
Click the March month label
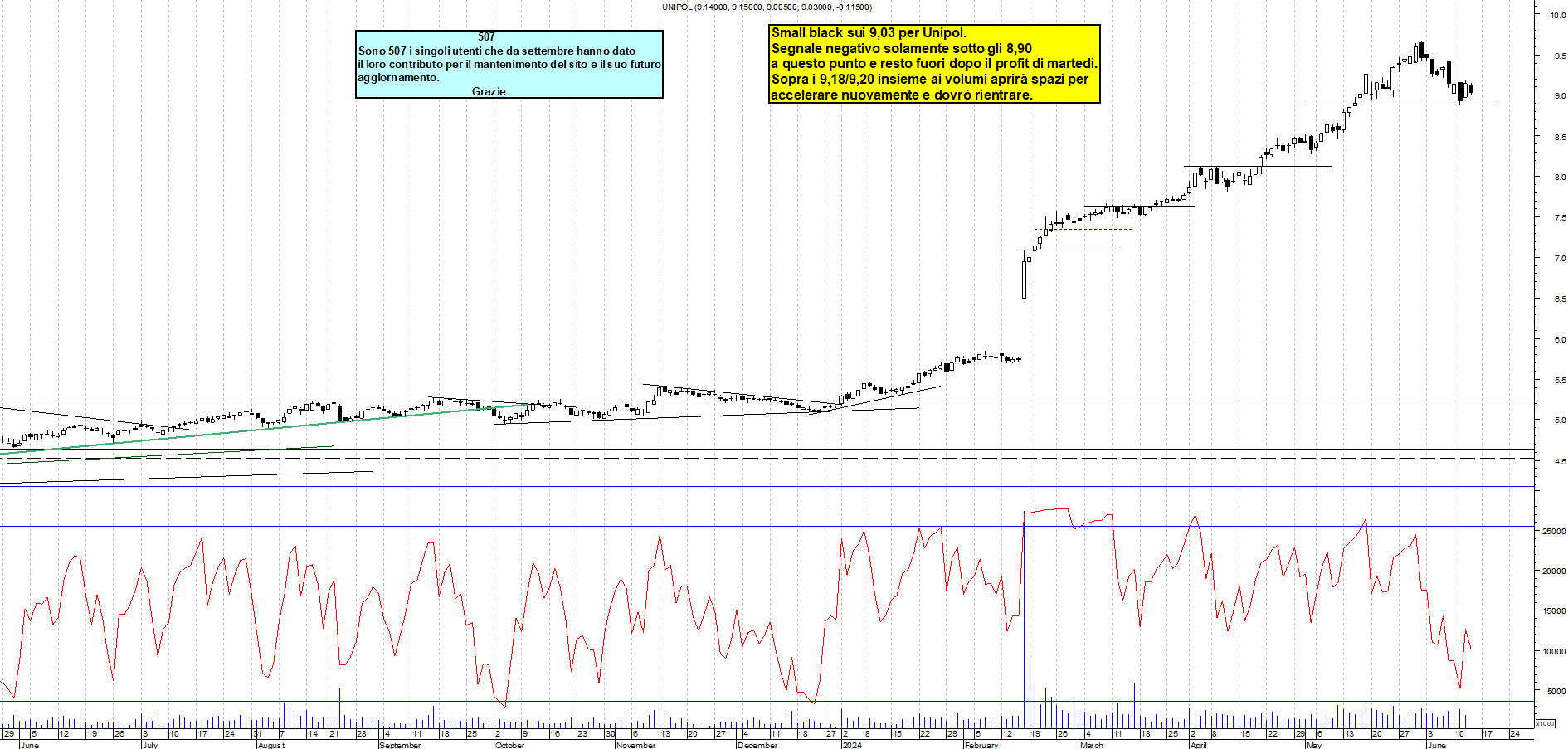coord(1092,745)
